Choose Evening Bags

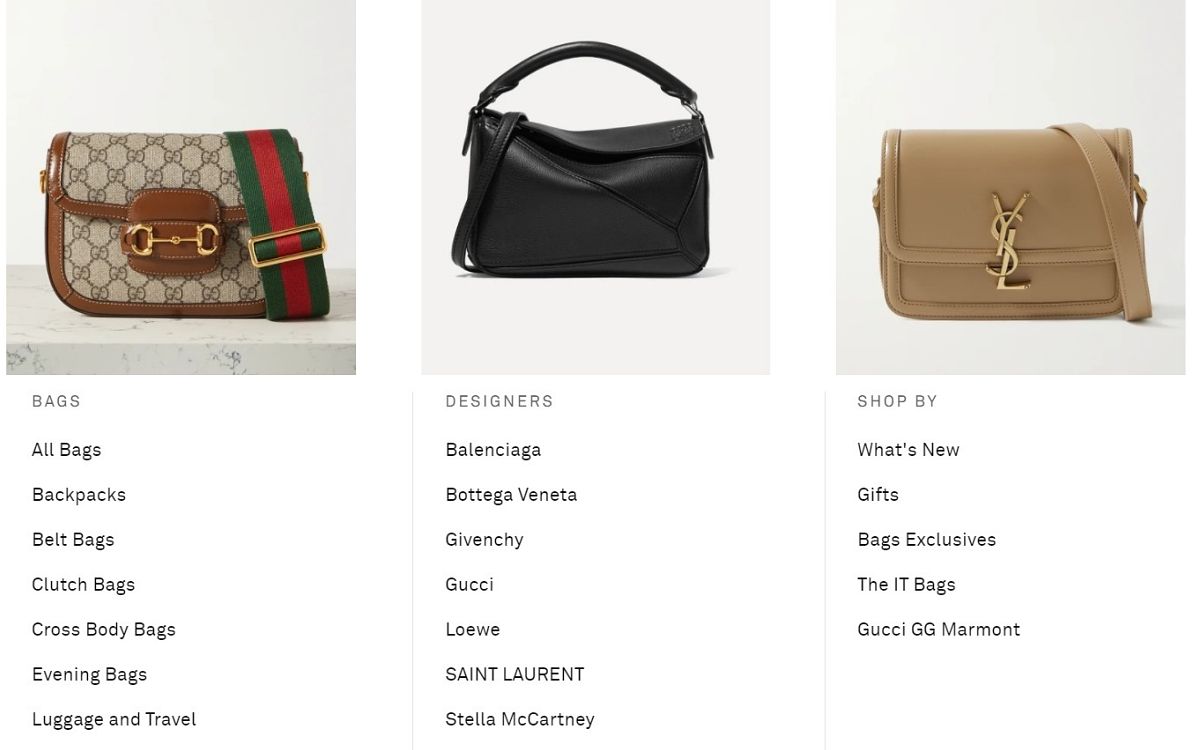tap(89, 675)
